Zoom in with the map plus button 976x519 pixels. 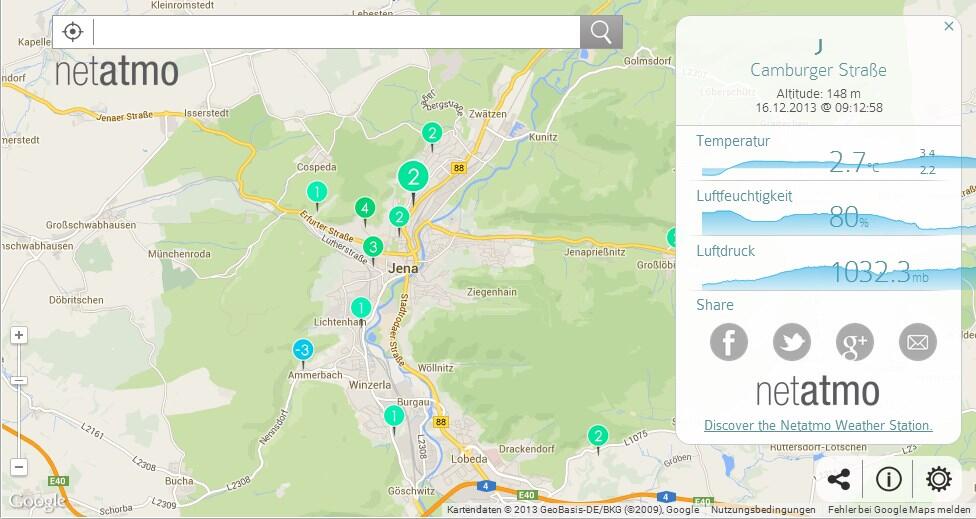[19, 335]
